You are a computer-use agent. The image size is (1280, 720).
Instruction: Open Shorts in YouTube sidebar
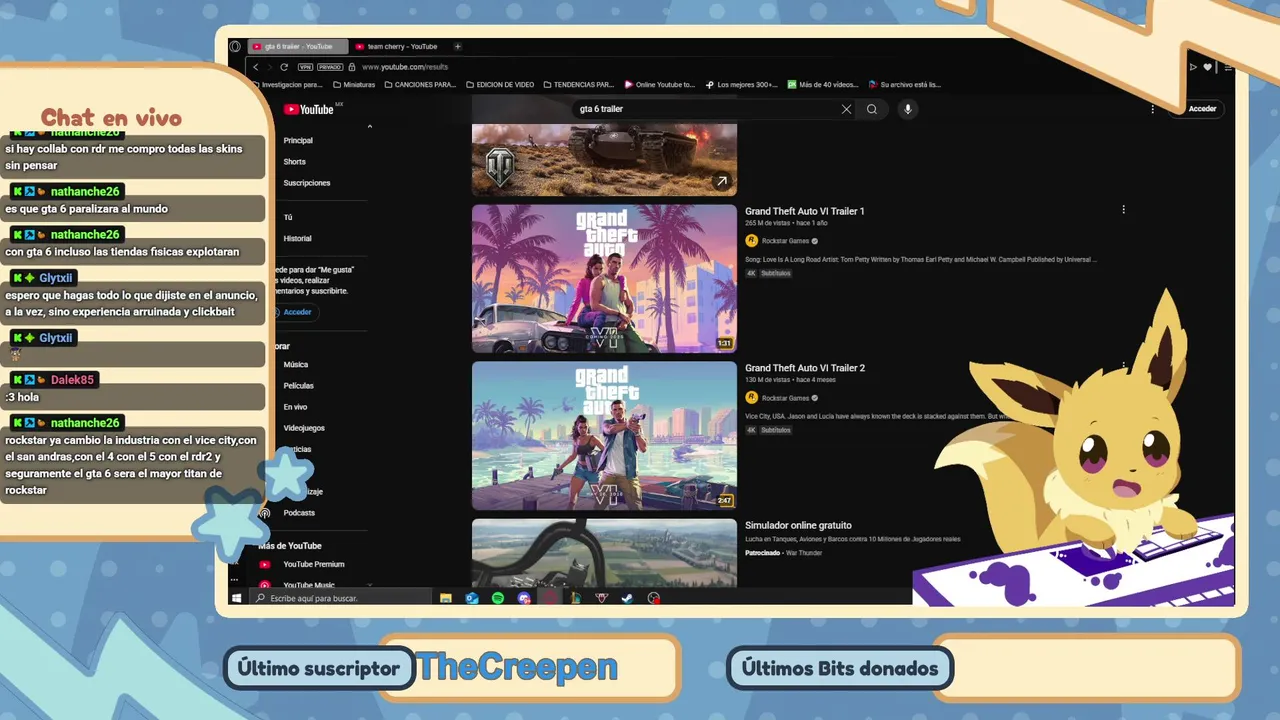point(294,162)
